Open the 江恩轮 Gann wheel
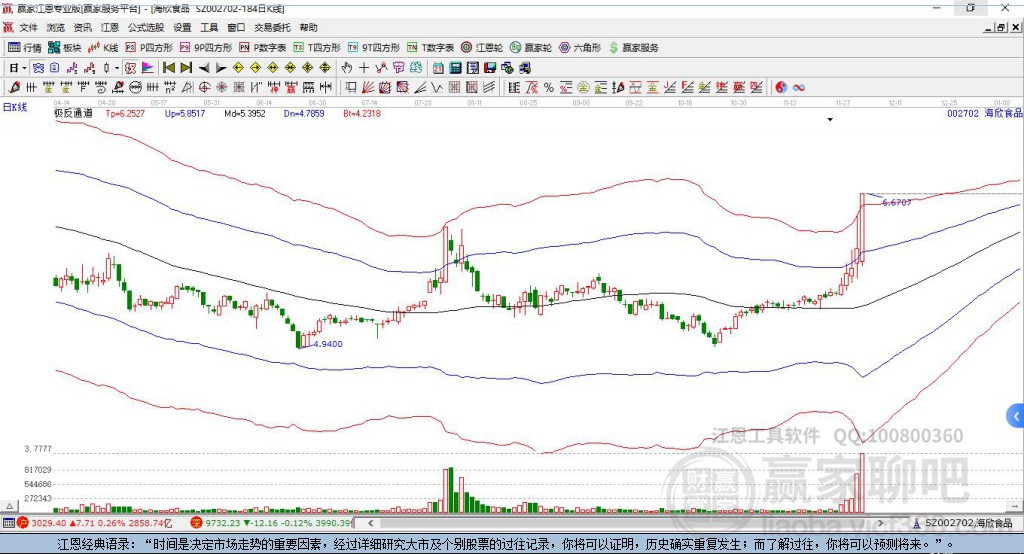This screenshot has height=554, width=1024. point(482,48)
